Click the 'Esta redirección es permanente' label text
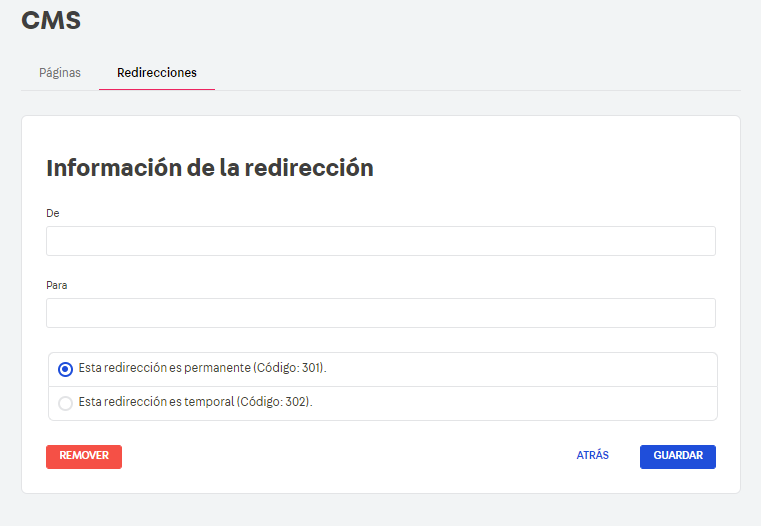Viewport: 761px width, 526px height. [165, 368]
